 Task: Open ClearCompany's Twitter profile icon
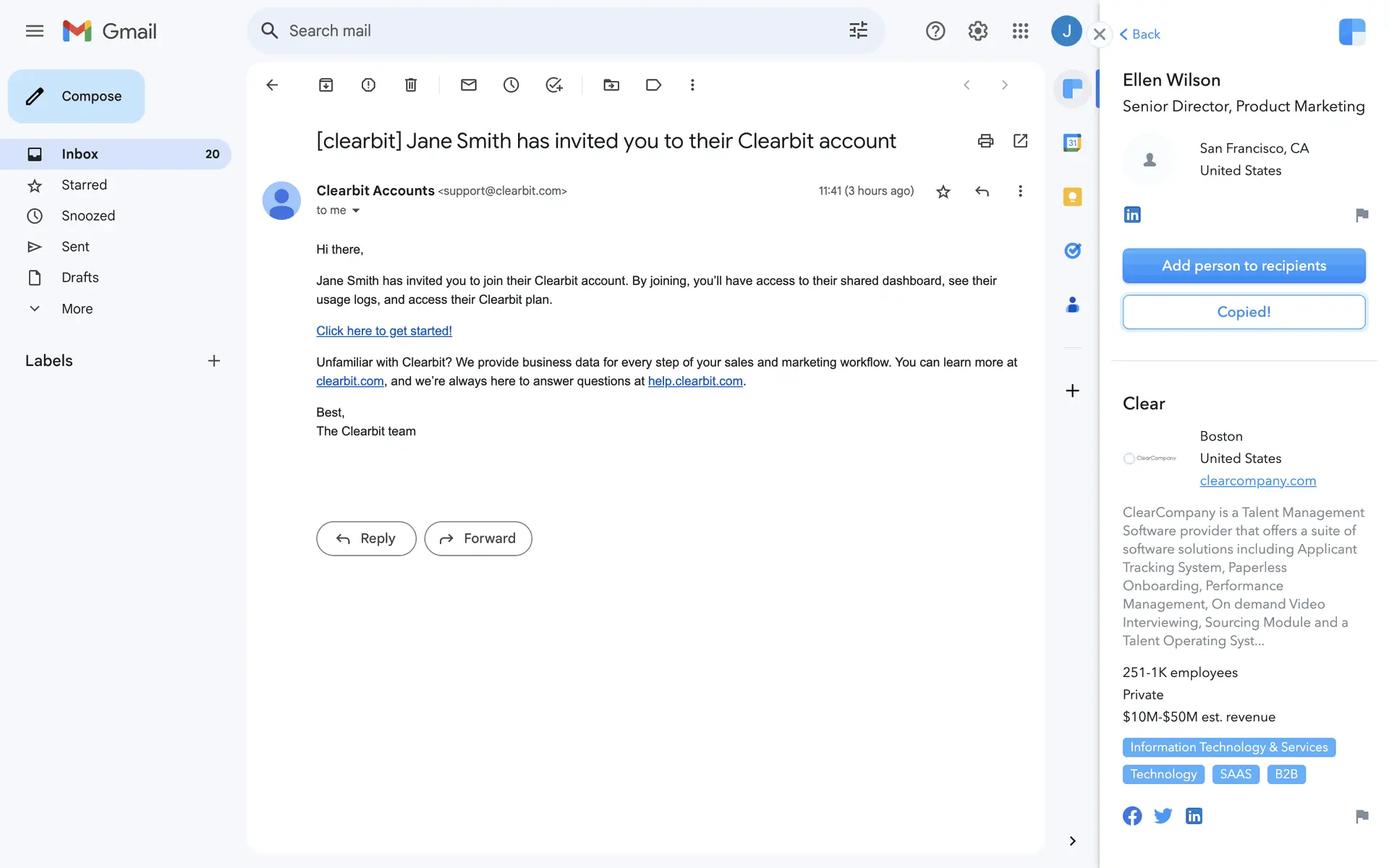[1163, 816]
